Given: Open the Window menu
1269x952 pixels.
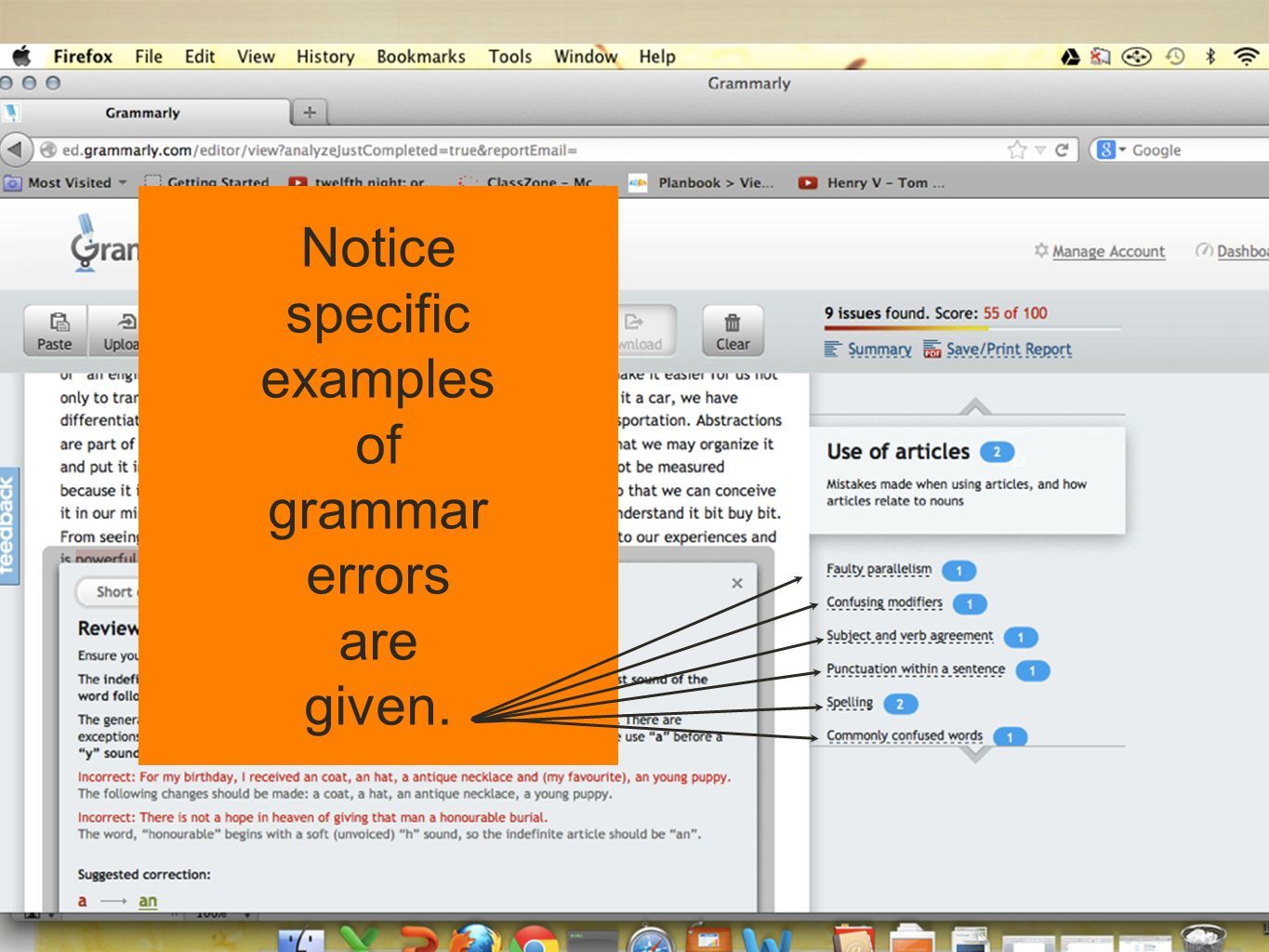Looking at the screenshot, I should coord(586,56).
